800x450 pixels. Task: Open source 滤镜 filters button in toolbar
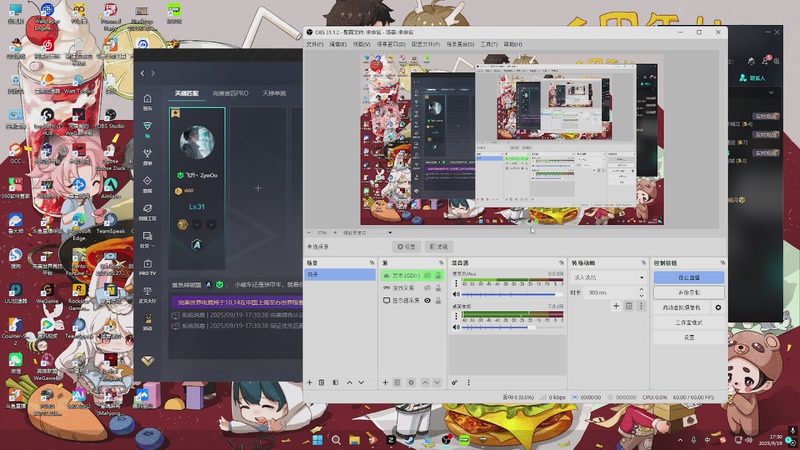pos(439,247)
